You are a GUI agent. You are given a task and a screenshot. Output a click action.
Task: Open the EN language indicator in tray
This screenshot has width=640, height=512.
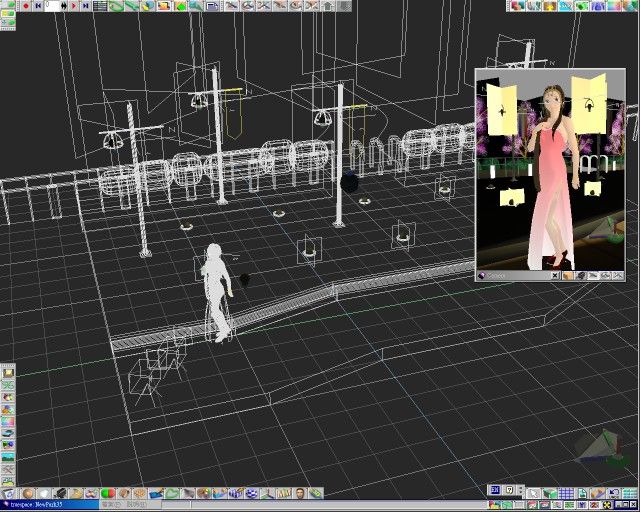coord(494,489)
